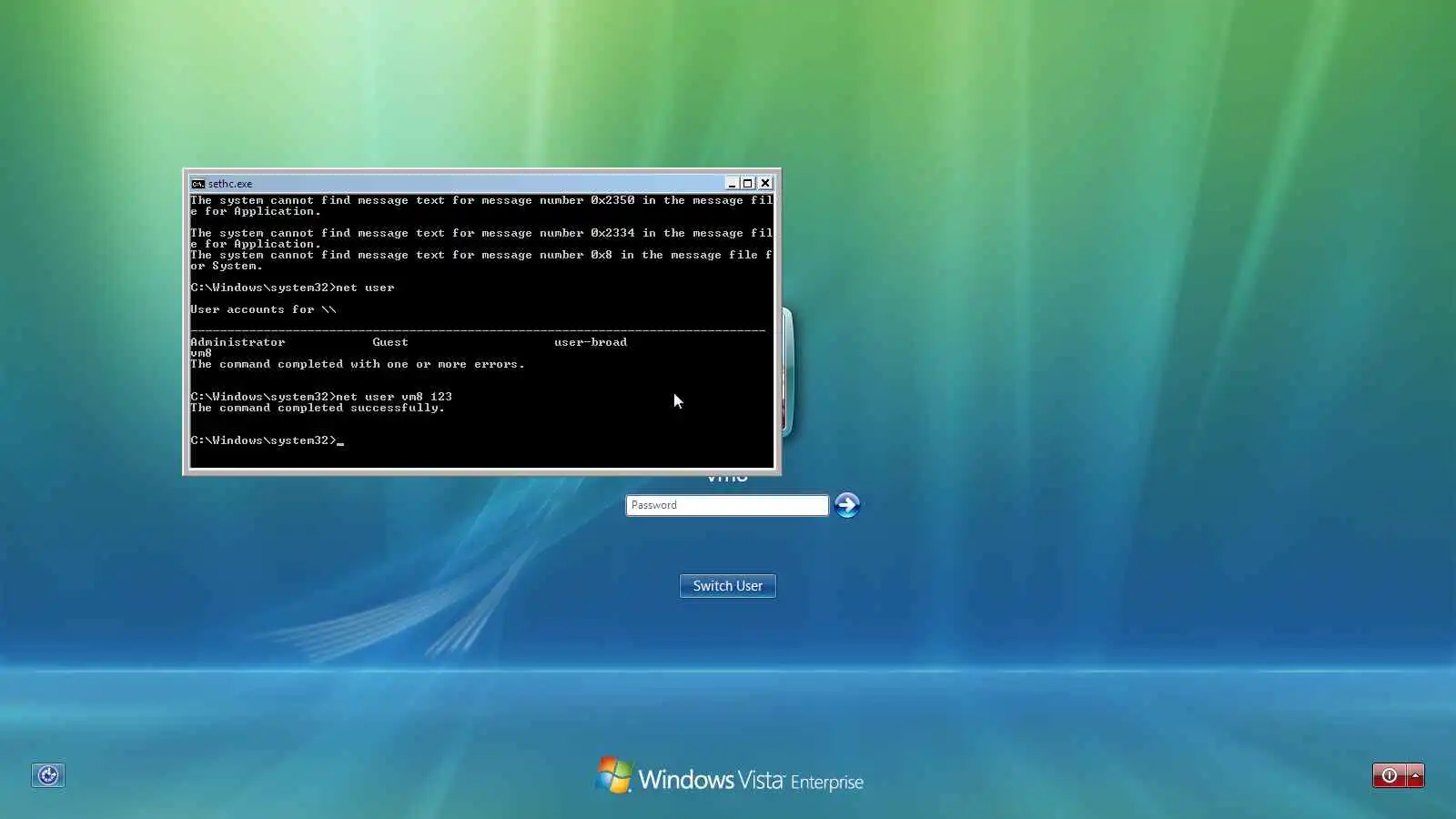Screen dimensions: 1456x819
Task: Expand the shutdown options arrow
Action: click(1415, 775)
